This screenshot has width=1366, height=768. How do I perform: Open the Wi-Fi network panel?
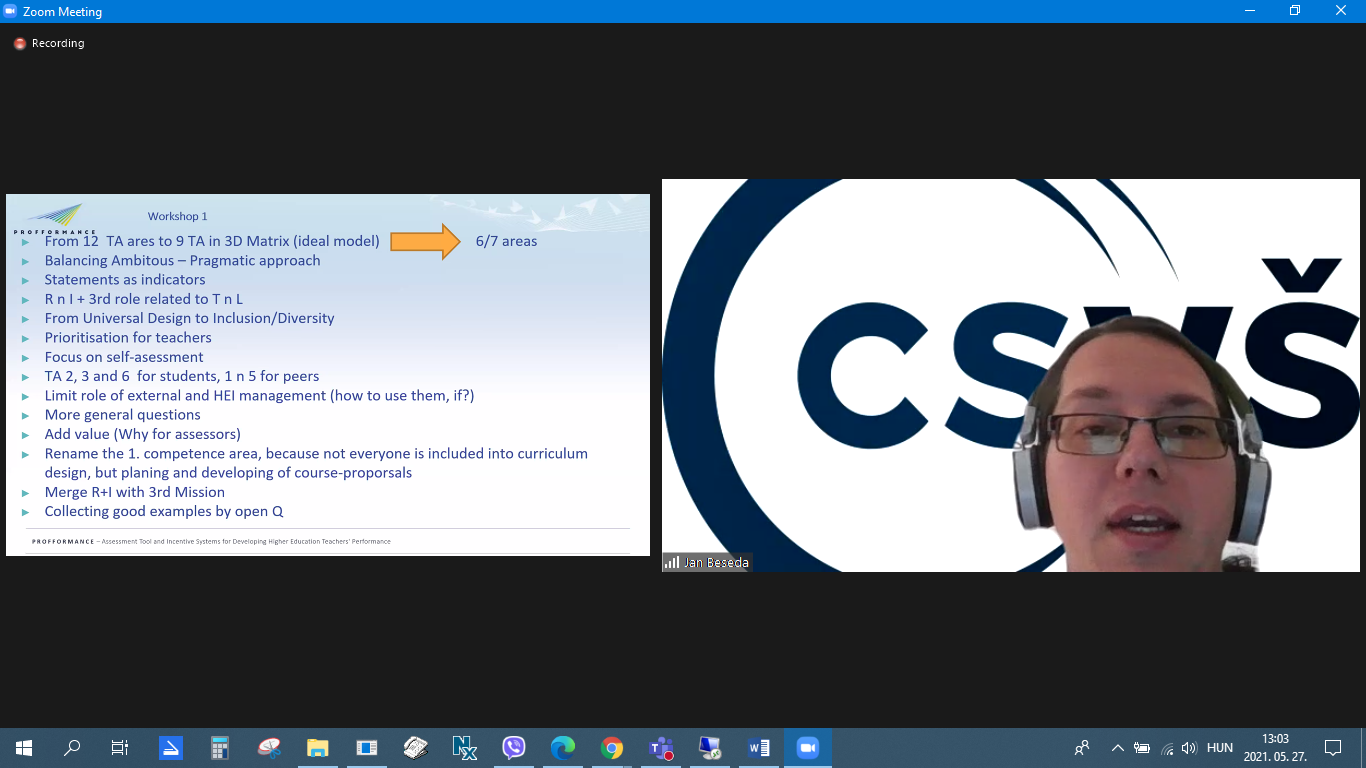[1166, 748]
